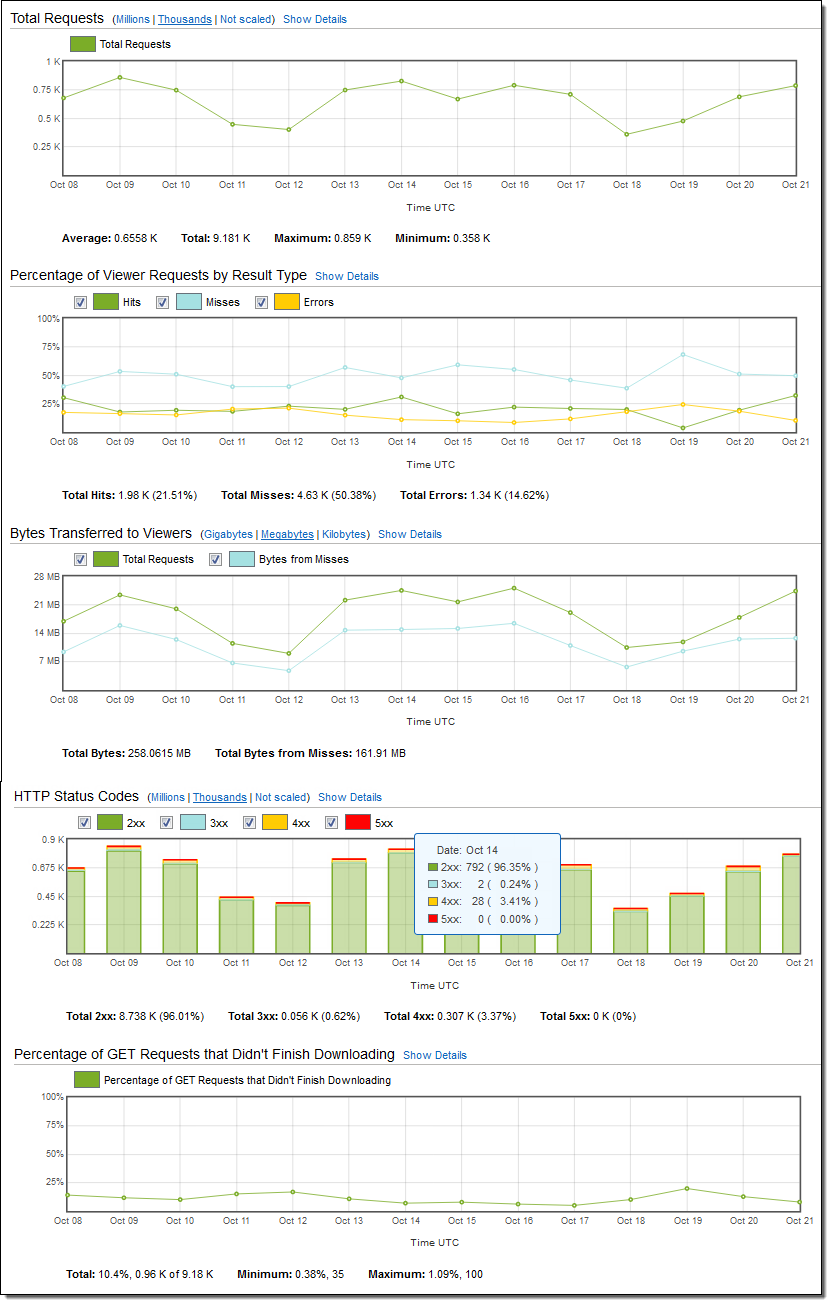Image resolution: width=833 pixels, height=1306 pixels.
Task: Disable the 5xx status code checkbox
Action: click(x=332, y=823)
